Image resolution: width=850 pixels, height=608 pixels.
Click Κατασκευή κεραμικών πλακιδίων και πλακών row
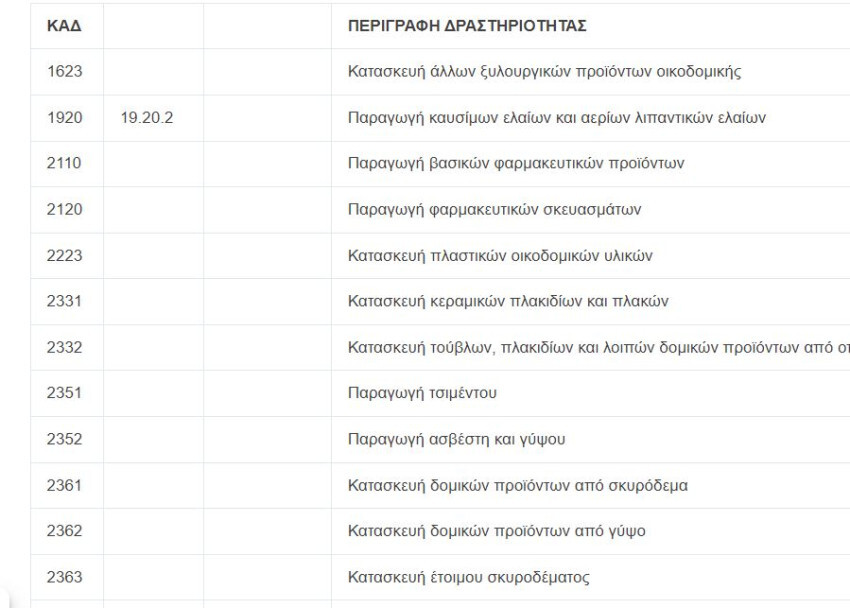(x=440, y=301)
